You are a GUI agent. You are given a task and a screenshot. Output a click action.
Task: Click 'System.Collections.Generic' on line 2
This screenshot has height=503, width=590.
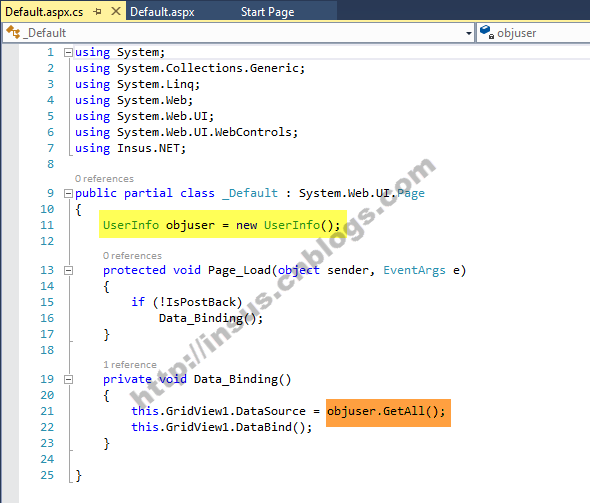point(208,68)
